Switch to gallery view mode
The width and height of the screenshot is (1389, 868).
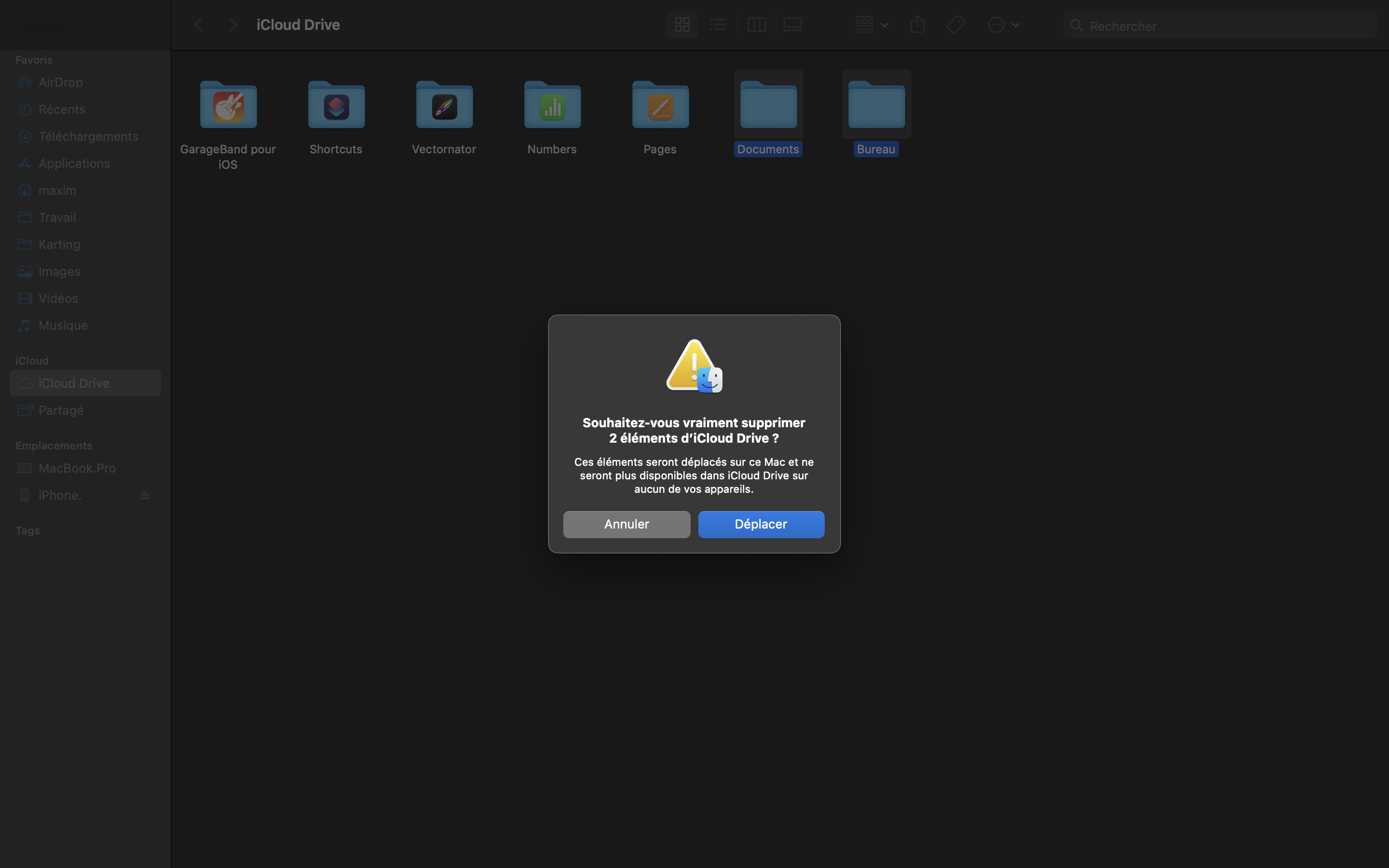coord(793,25)
